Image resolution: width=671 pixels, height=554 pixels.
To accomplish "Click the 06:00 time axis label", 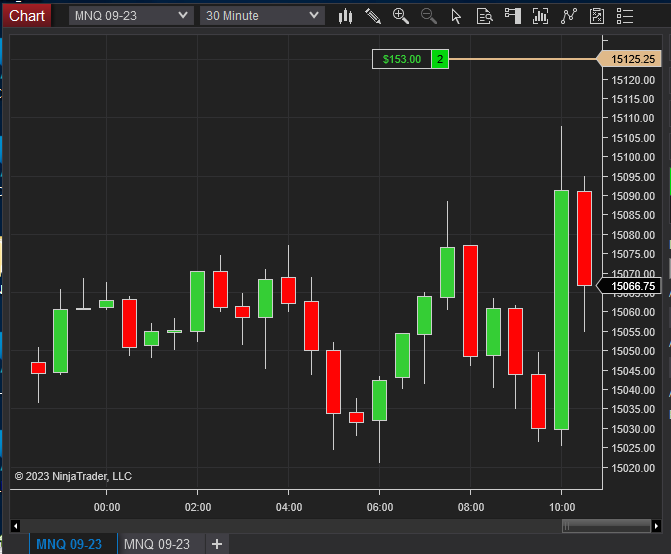I will 380,507.
